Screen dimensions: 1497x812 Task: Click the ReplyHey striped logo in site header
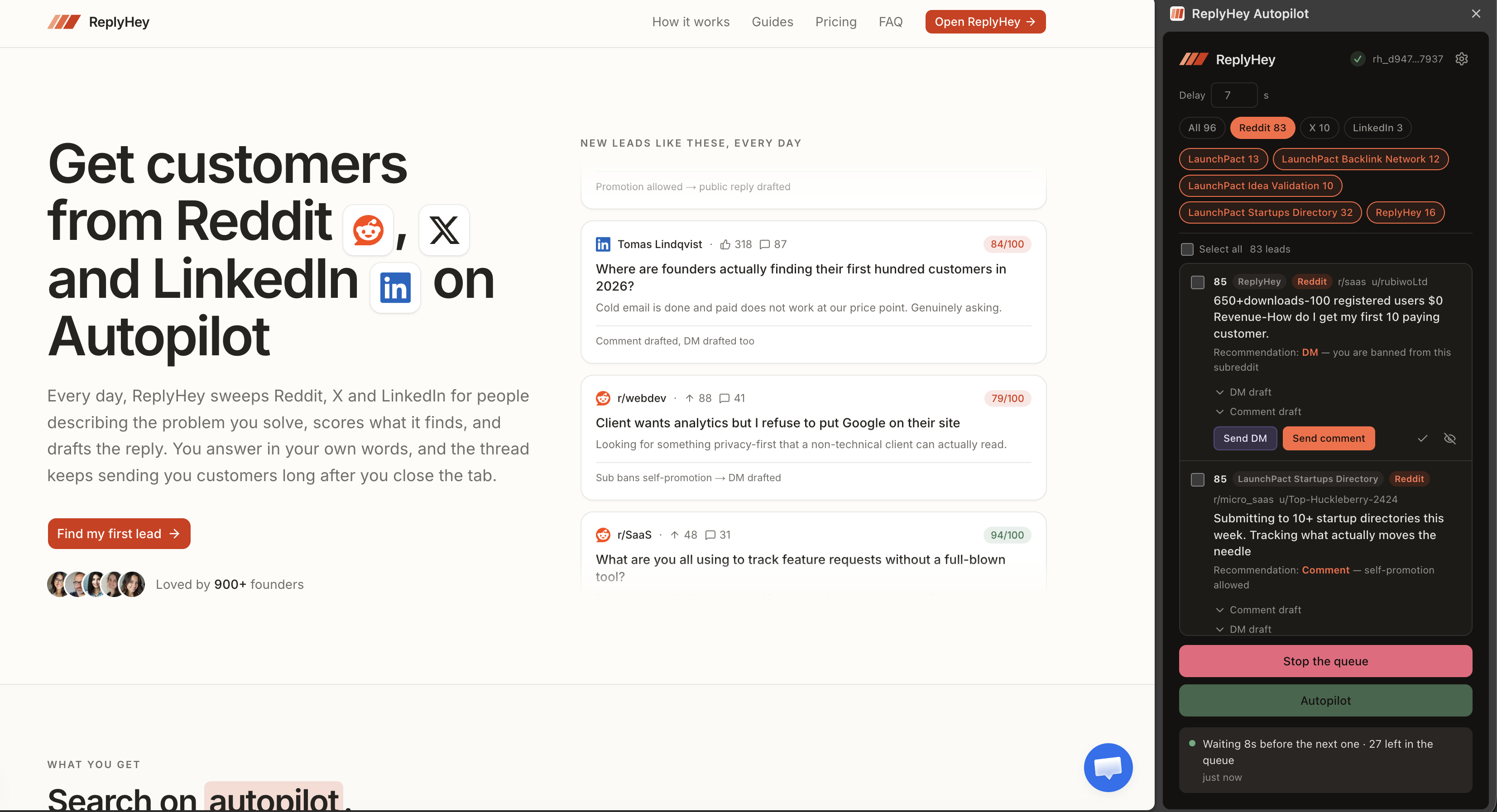coord(64,22)
